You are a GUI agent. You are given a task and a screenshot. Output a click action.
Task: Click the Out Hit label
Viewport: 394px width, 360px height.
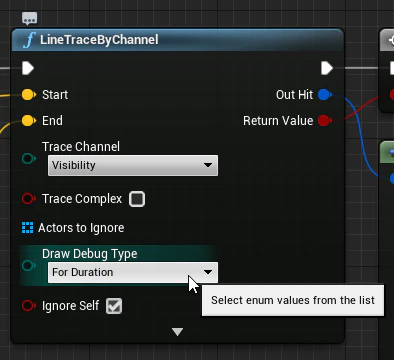click(x=295, y=95)
